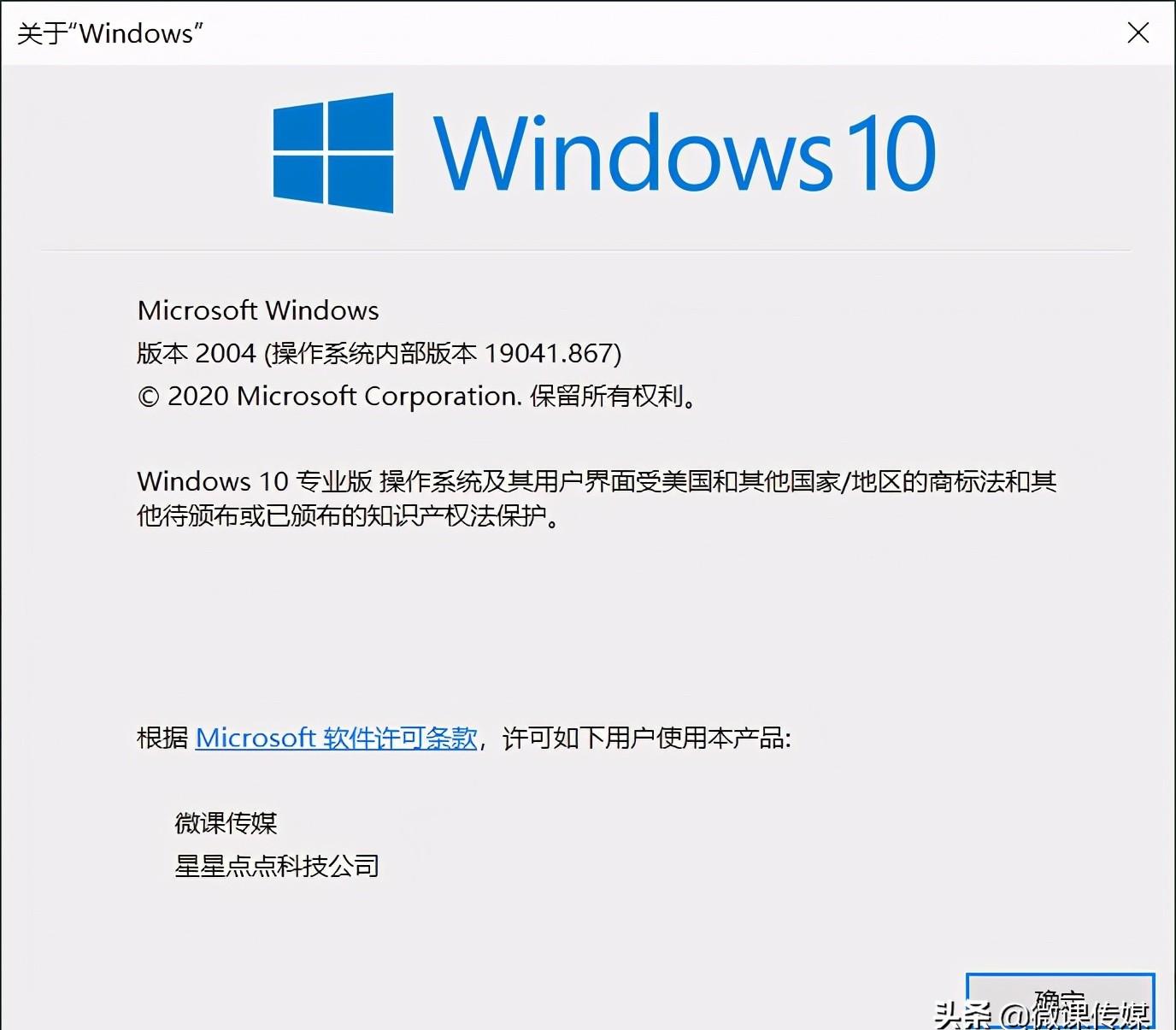Viewport: 1176px width, 1030px height.
Task: Confirm with the 确定 button
Action: [1061, 1001]
